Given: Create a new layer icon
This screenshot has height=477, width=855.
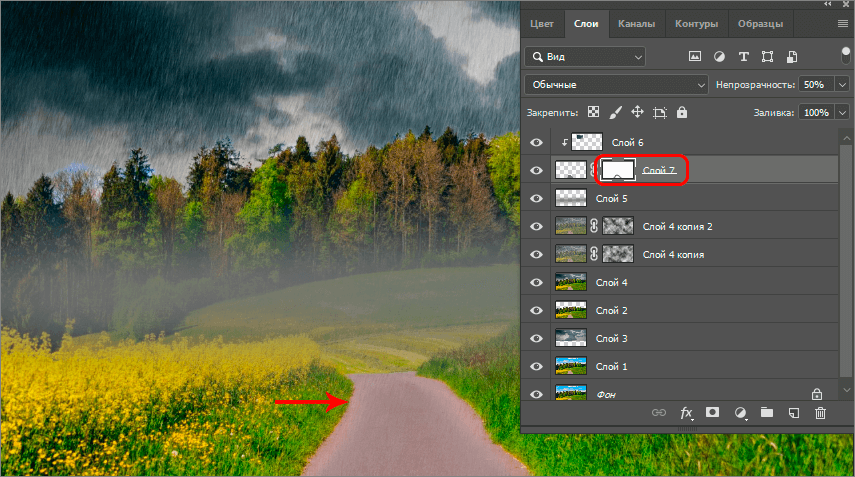Looking at the screenshot, I should click(793, 412).
